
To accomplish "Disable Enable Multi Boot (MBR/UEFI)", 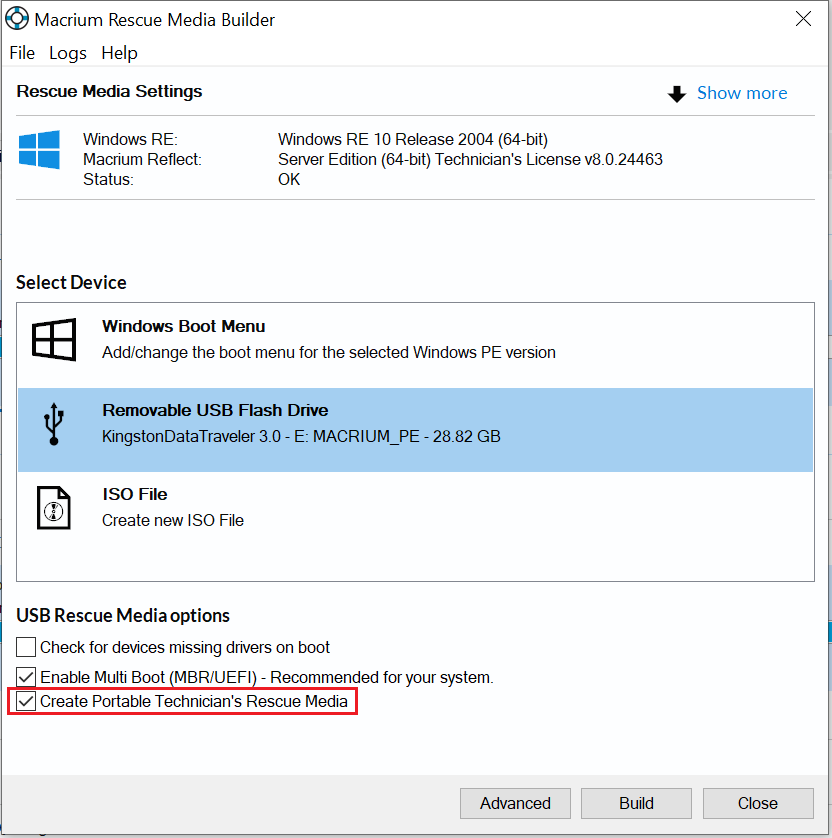I will click(x=25, y=677).
